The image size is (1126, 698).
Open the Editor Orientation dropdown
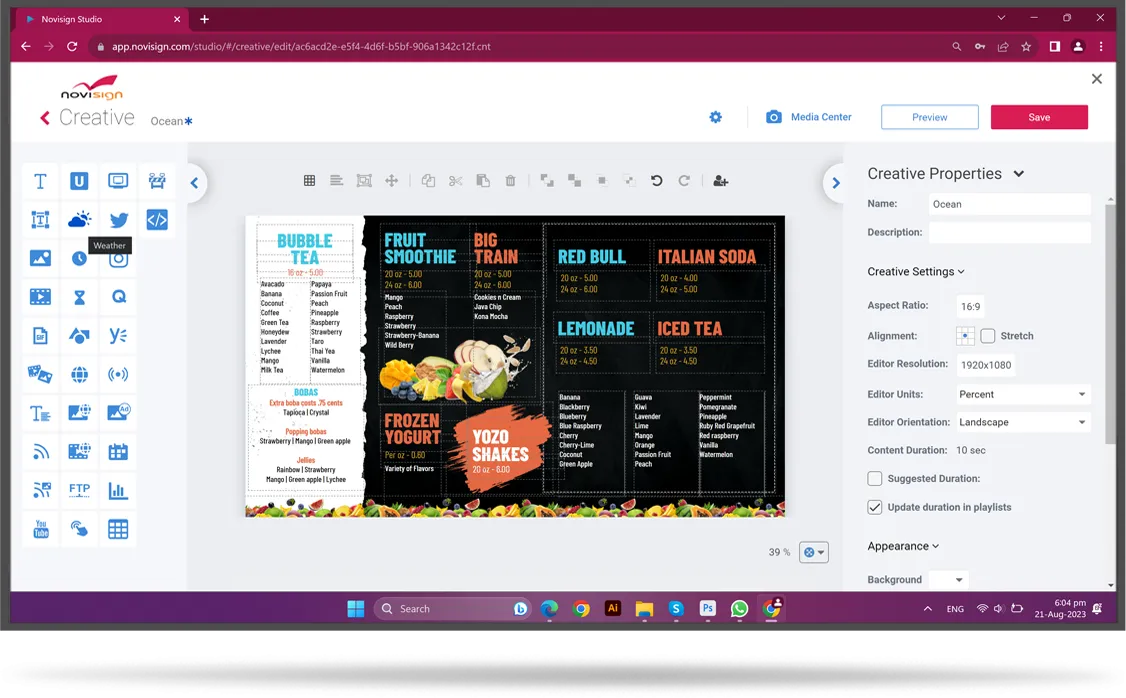[x=1022, y=421]
